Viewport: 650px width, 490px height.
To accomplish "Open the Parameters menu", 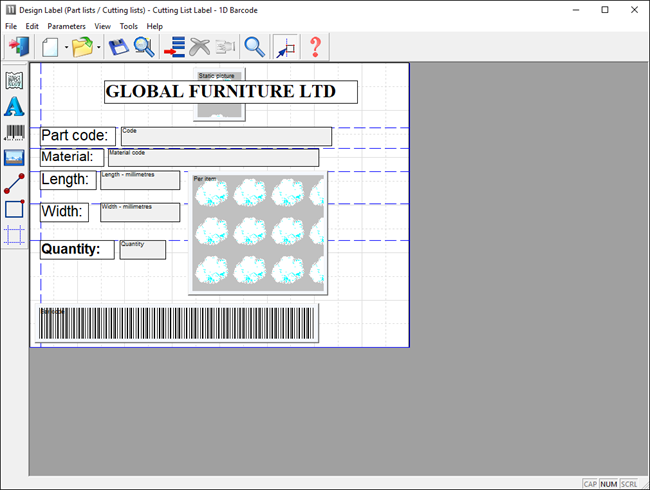I will click(x=66, y=26).
